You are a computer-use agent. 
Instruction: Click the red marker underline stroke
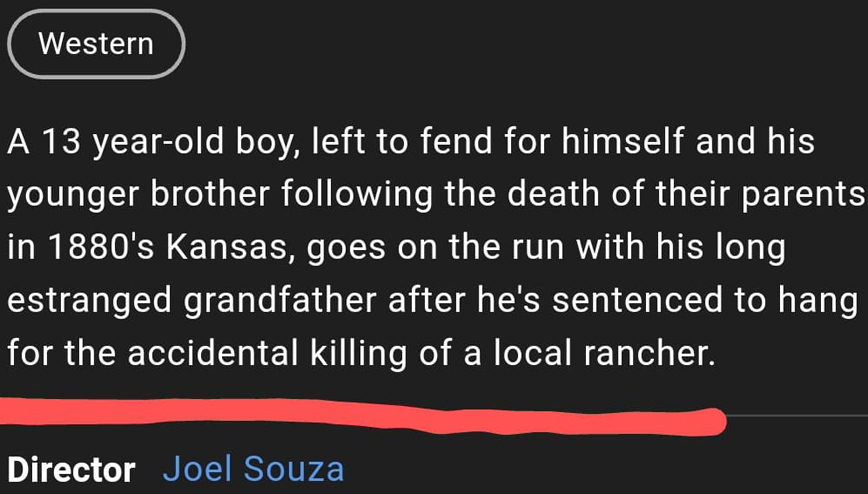tap(360, 415)
